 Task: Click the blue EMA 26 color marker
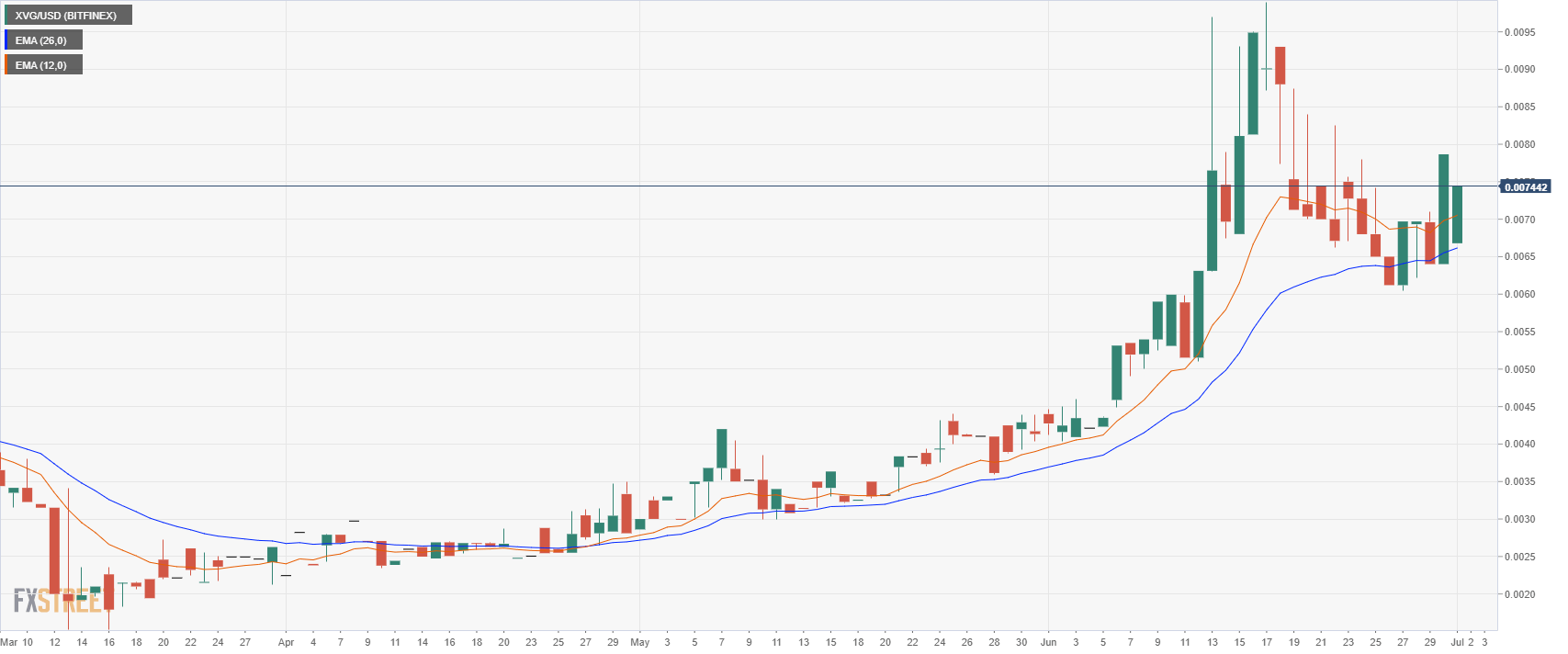tap(6, 40)
